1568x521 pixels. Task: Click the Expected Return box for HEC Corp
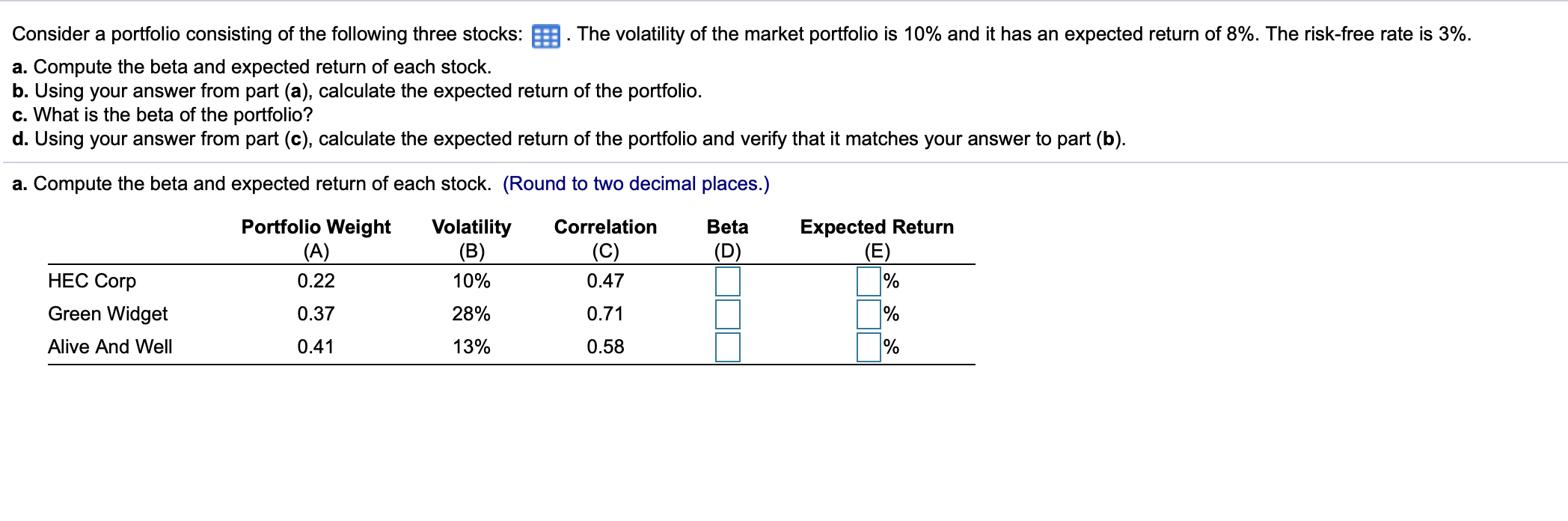[867, 282]
